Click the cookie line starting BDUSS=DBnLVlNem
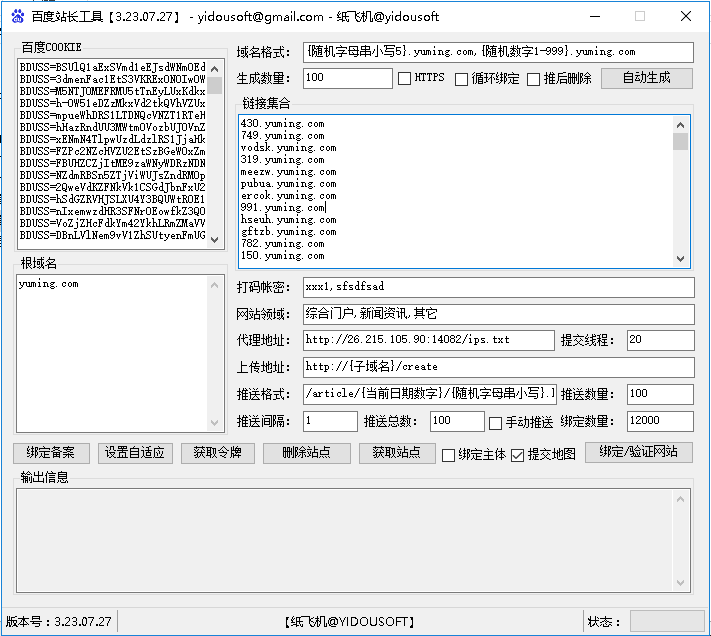This screenshot has height=636, width=711. (x=112, y=235)
